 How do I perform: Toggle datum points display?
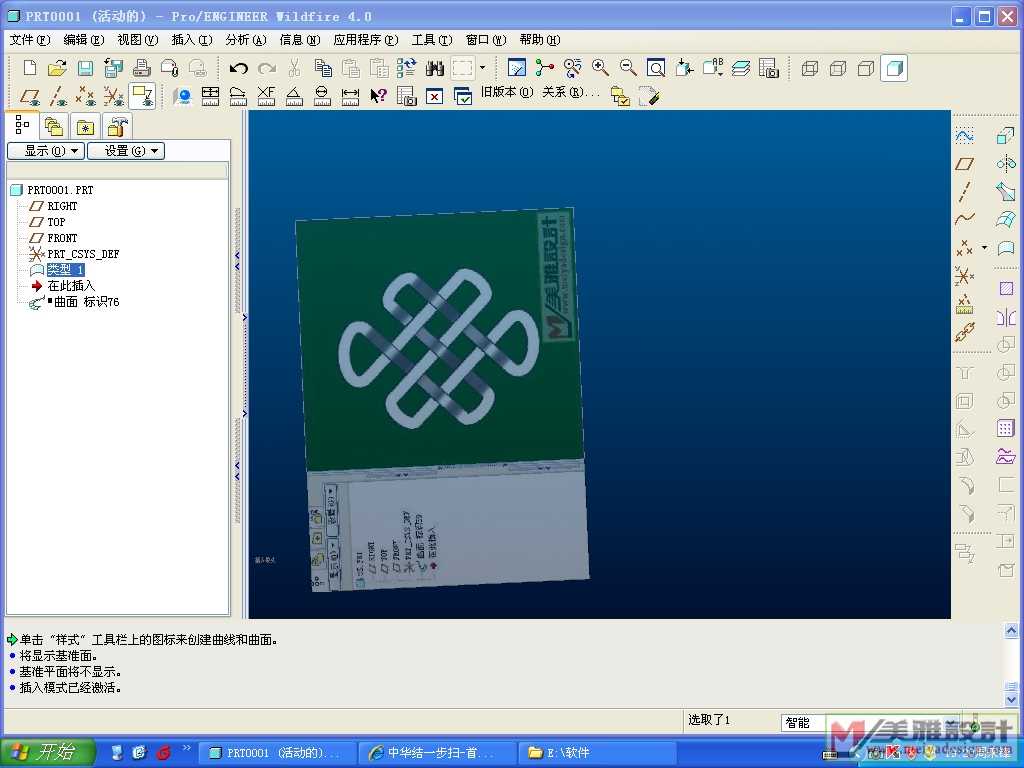click(86, 96)
